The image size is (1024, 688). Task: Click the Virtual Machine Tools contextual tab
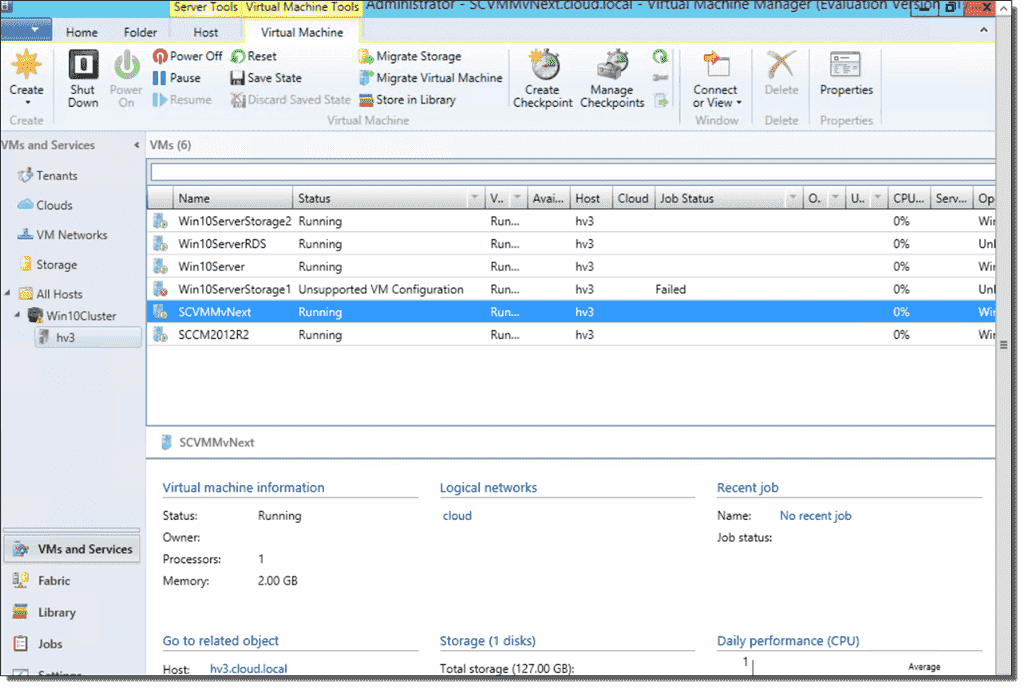302,7
